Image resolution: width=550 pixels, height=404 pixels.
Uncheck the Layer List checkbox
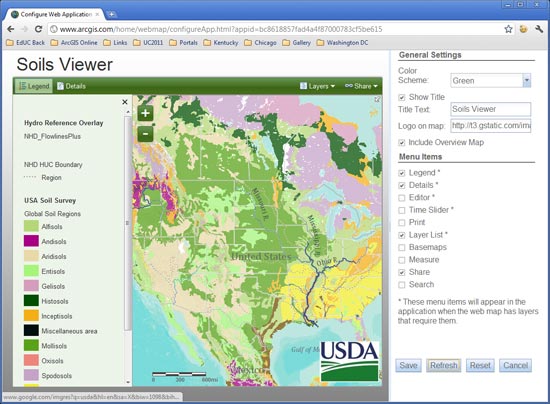tap(402, 235)
